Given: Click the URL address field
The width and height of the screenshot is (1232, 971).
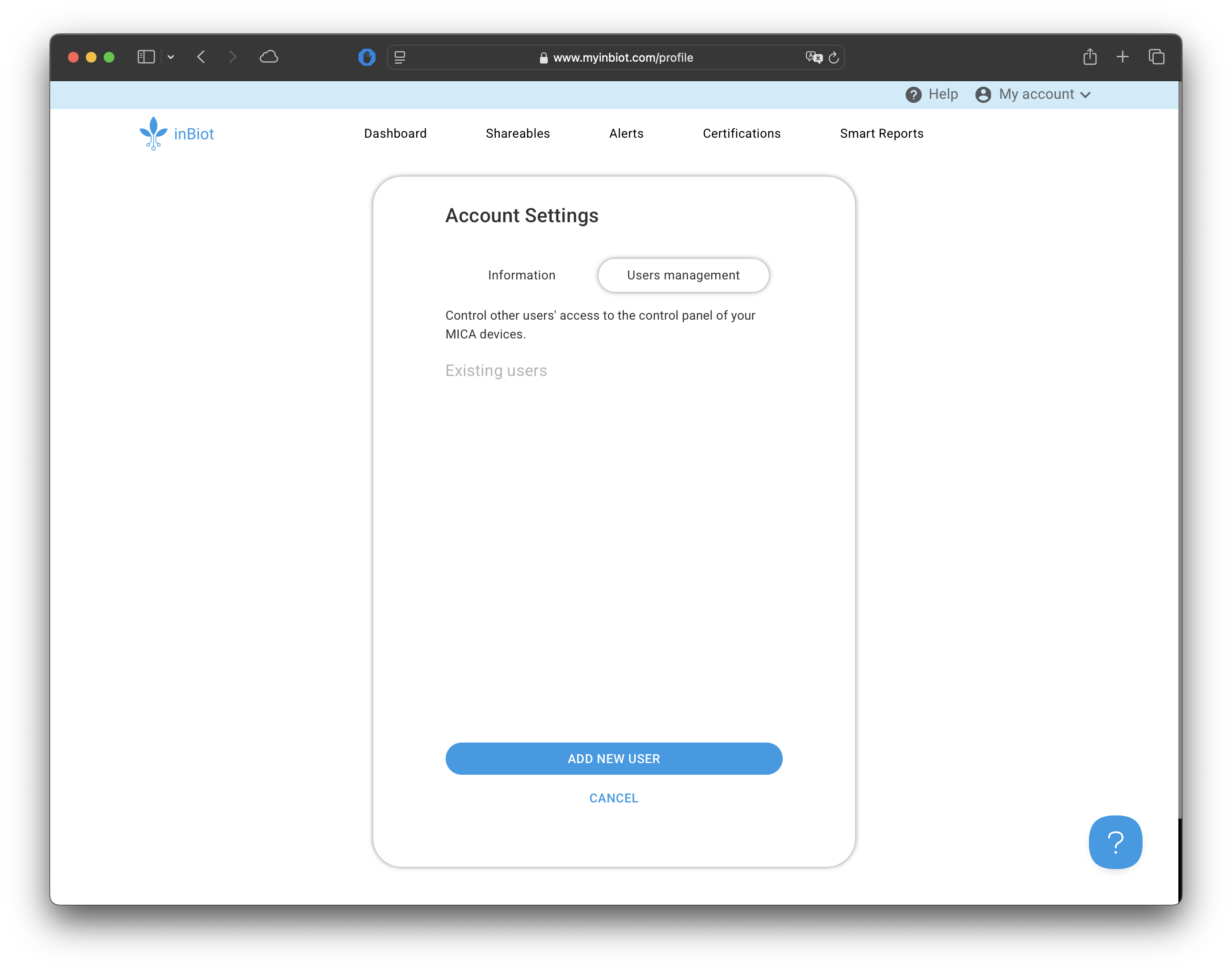Looking at the screenshot, I should [x=623, y=57].
